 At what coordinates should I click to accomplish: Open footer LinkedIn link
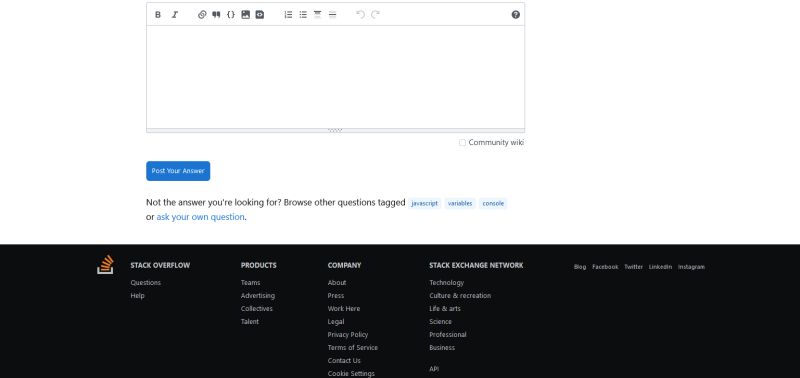(x=660, y=267)
